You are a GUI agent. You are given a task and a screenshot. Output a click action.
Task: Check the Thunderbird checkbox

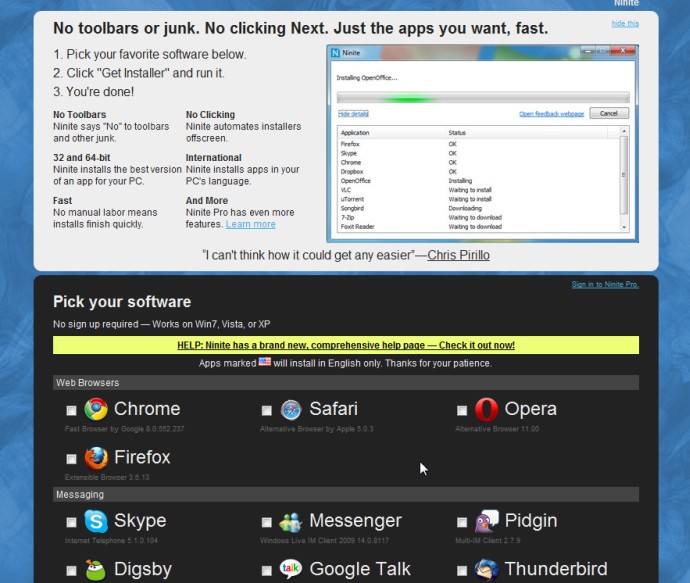click(x=462, y=571)
